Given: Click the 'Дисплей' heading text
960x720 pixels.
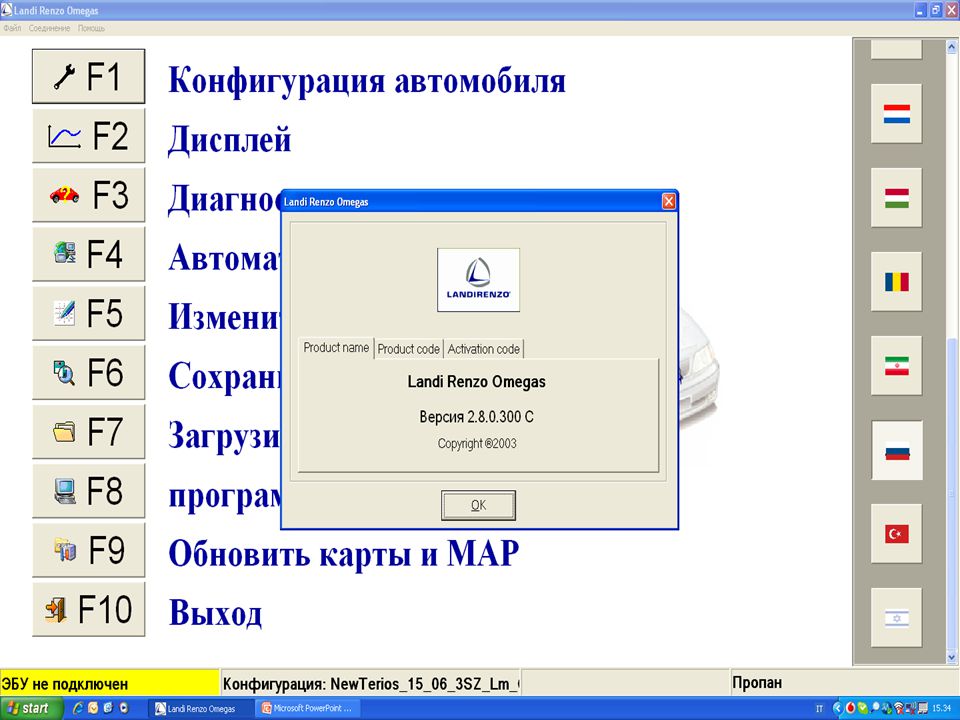Looking at the screenshot, I should [x=230, y=140].
